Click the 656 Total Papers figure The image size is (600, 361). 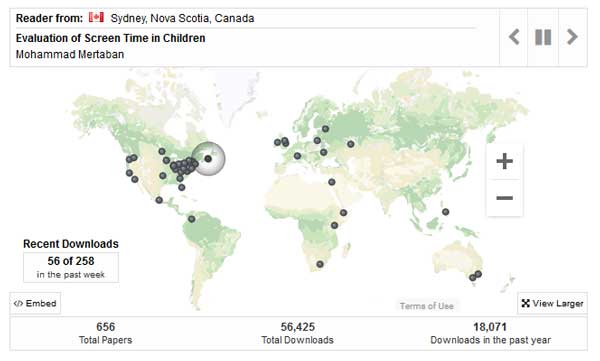[x=106, y=327]
